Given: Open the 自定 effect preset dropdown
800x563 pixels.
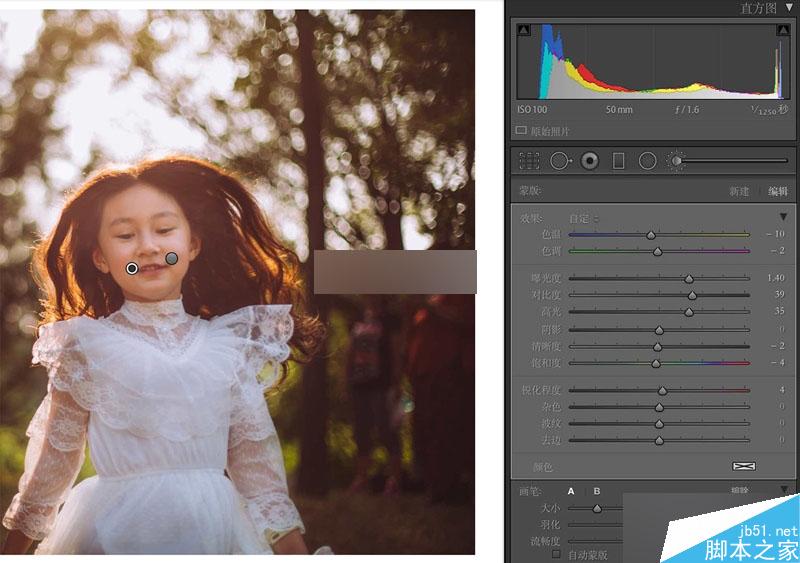Looking at the screenshot, I should click(584, 218).
